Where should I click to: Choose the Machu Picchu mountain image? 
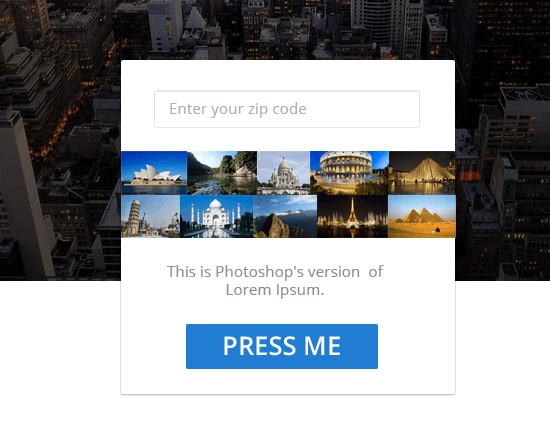click(x=285, y=216)
